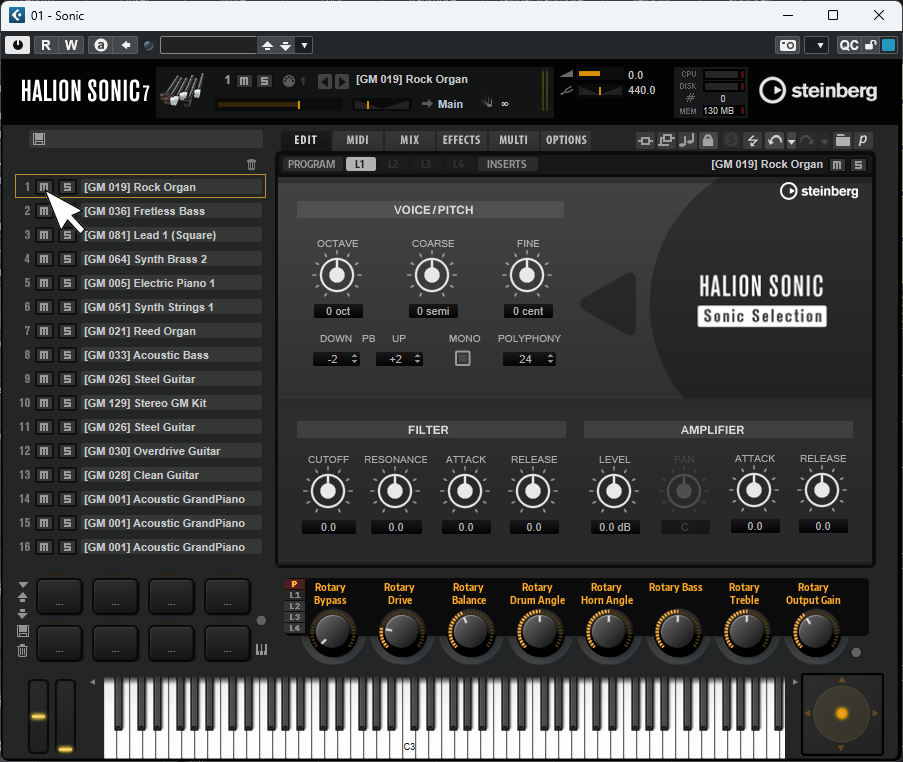Click the header slot level slider
The height and width of the screenshot is (762, 903).
(278, 104)
